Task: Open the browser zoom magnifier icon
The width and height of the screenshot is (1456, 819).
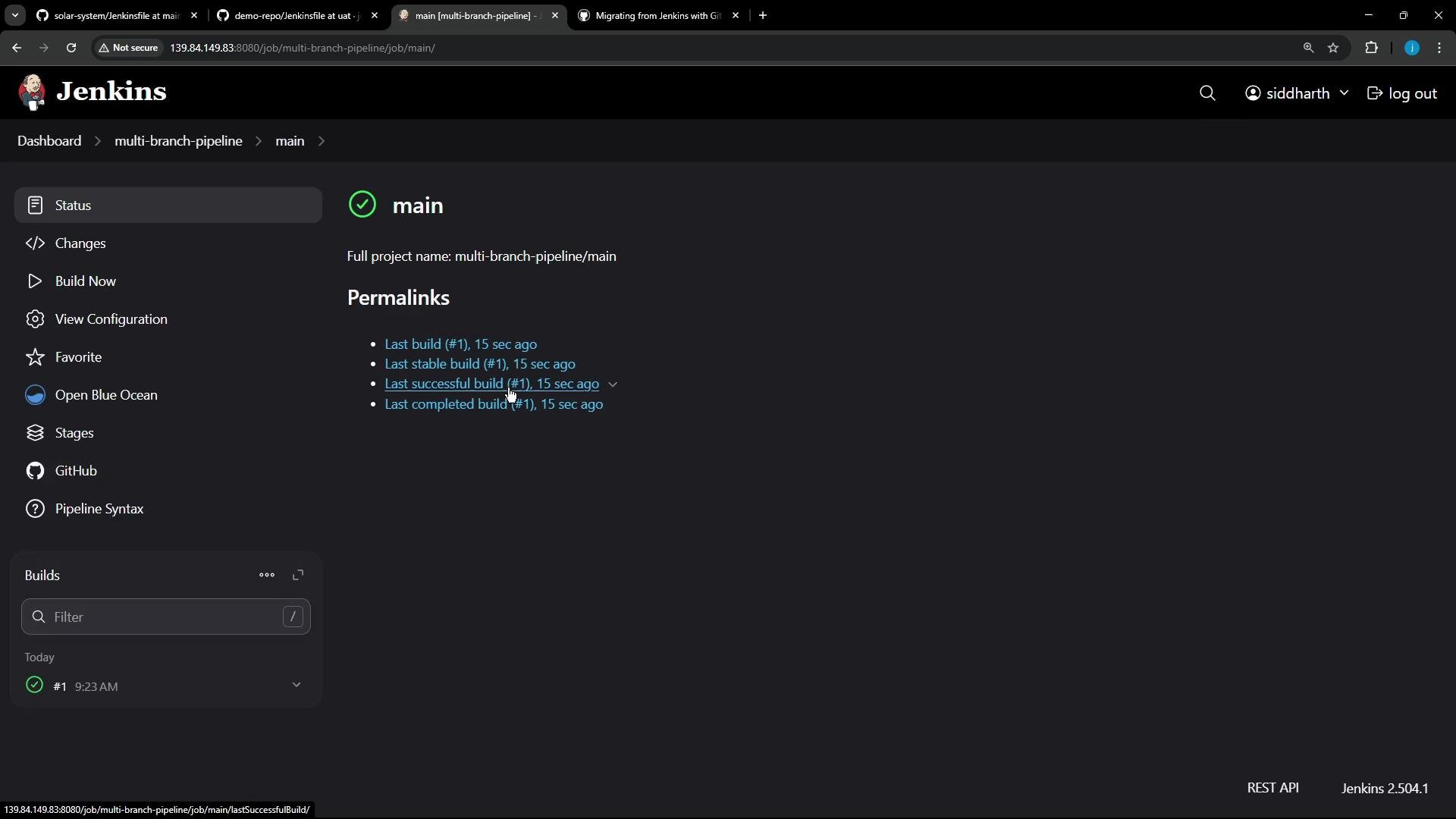Action: click(x=1308, y=48)
